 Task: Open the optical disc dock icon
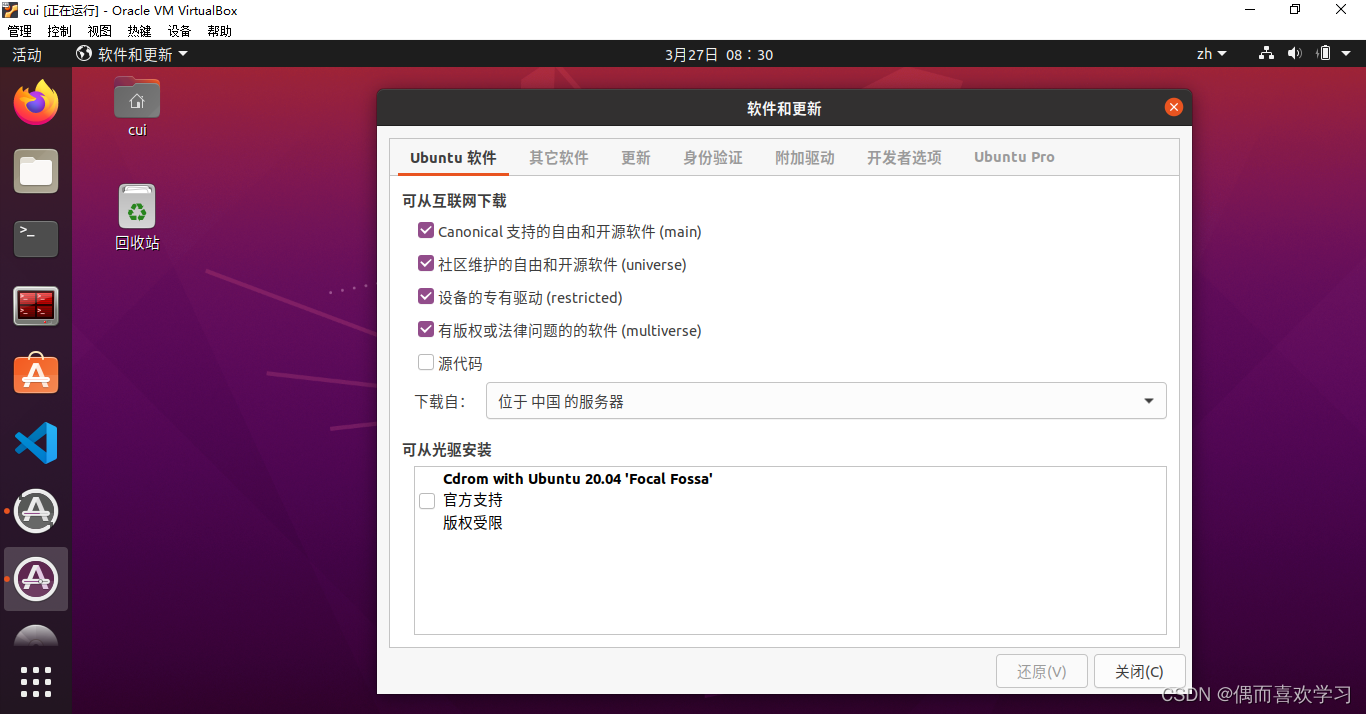[x=36, y=636]
